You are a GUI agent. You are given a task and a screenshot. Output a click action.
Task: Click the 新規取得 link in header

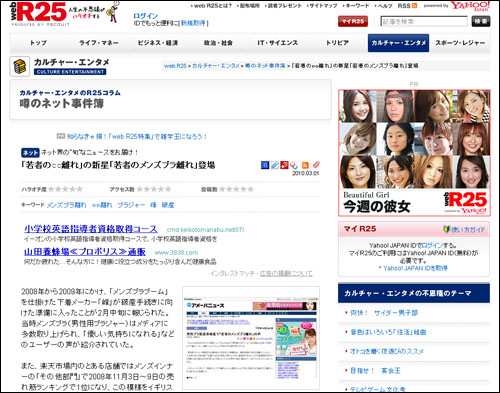click(193, 23)
